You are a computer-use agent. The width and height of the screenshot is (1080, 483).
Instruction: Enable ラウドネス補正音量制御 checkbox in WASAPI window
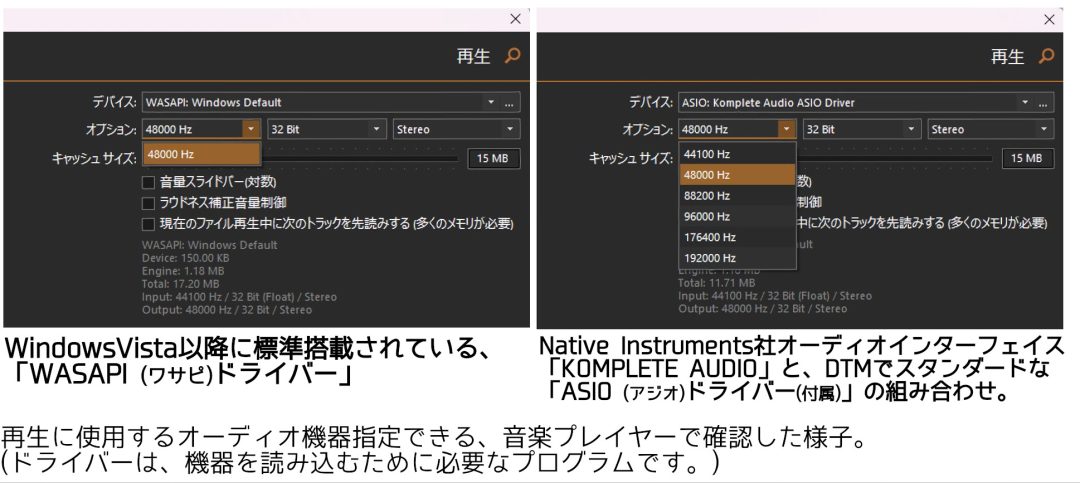pos(148,203)
